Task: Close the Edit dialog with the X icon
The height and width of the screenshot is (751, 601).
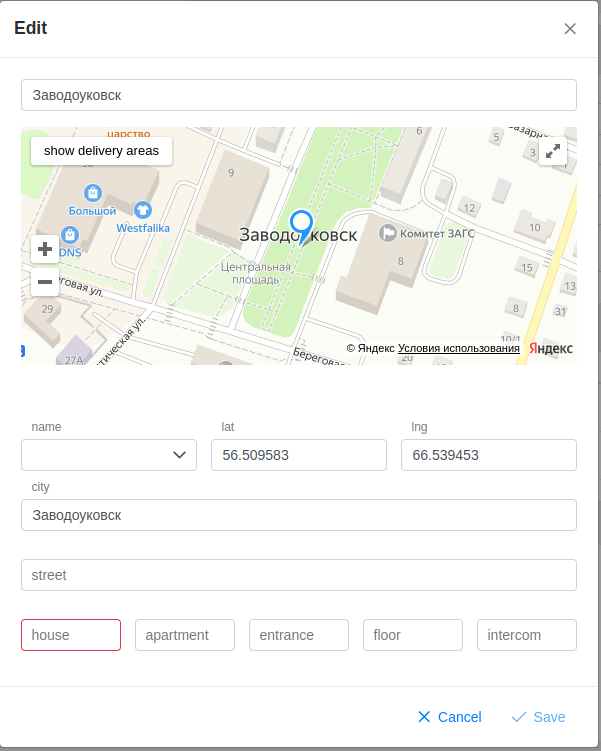Action: tap(570, 29)
